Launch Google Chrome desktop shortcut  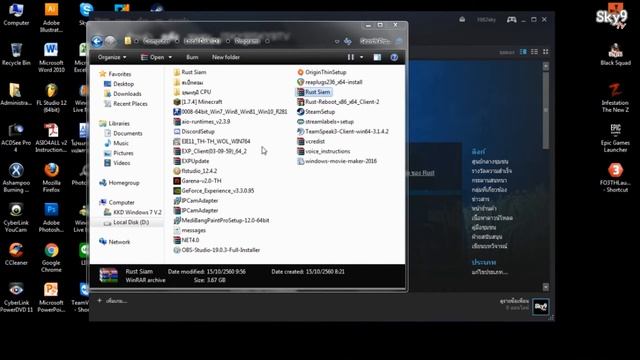point(51,257)
